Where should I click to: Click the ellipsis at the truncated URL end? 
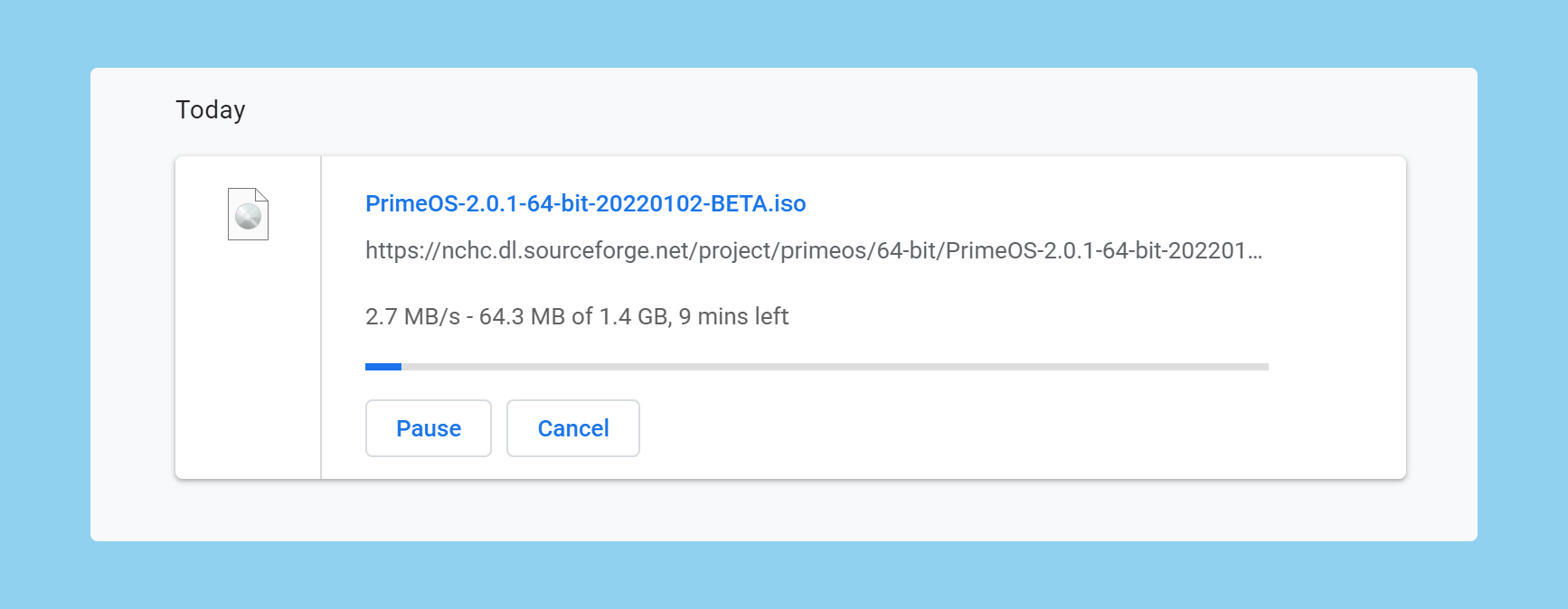(1255, 251)
